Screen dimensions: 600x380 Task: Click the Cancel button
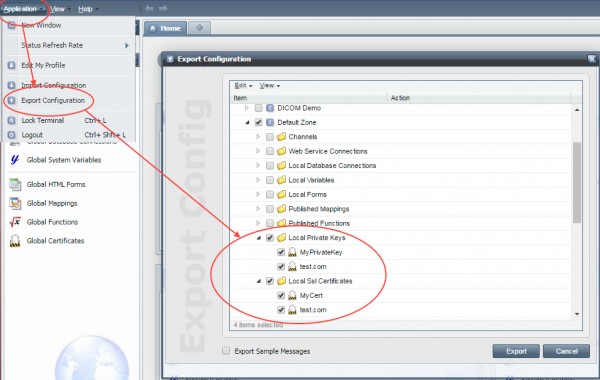tap(566, 351)
